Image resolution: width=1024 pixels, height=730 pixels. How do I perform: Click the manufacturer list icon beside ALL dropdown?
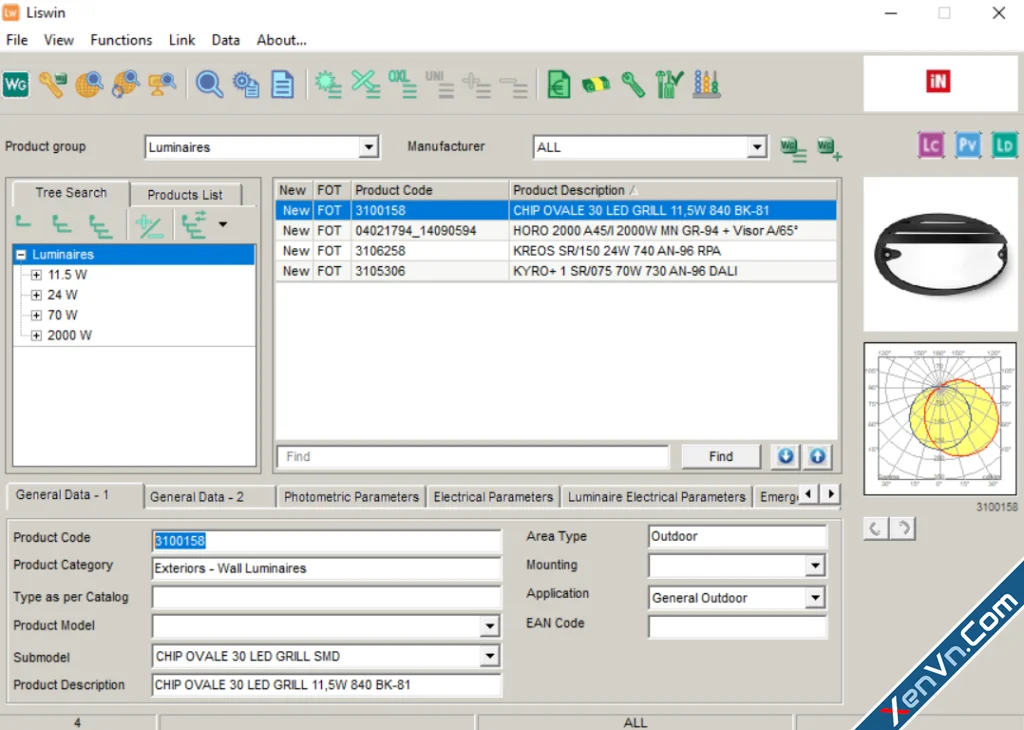793,148
